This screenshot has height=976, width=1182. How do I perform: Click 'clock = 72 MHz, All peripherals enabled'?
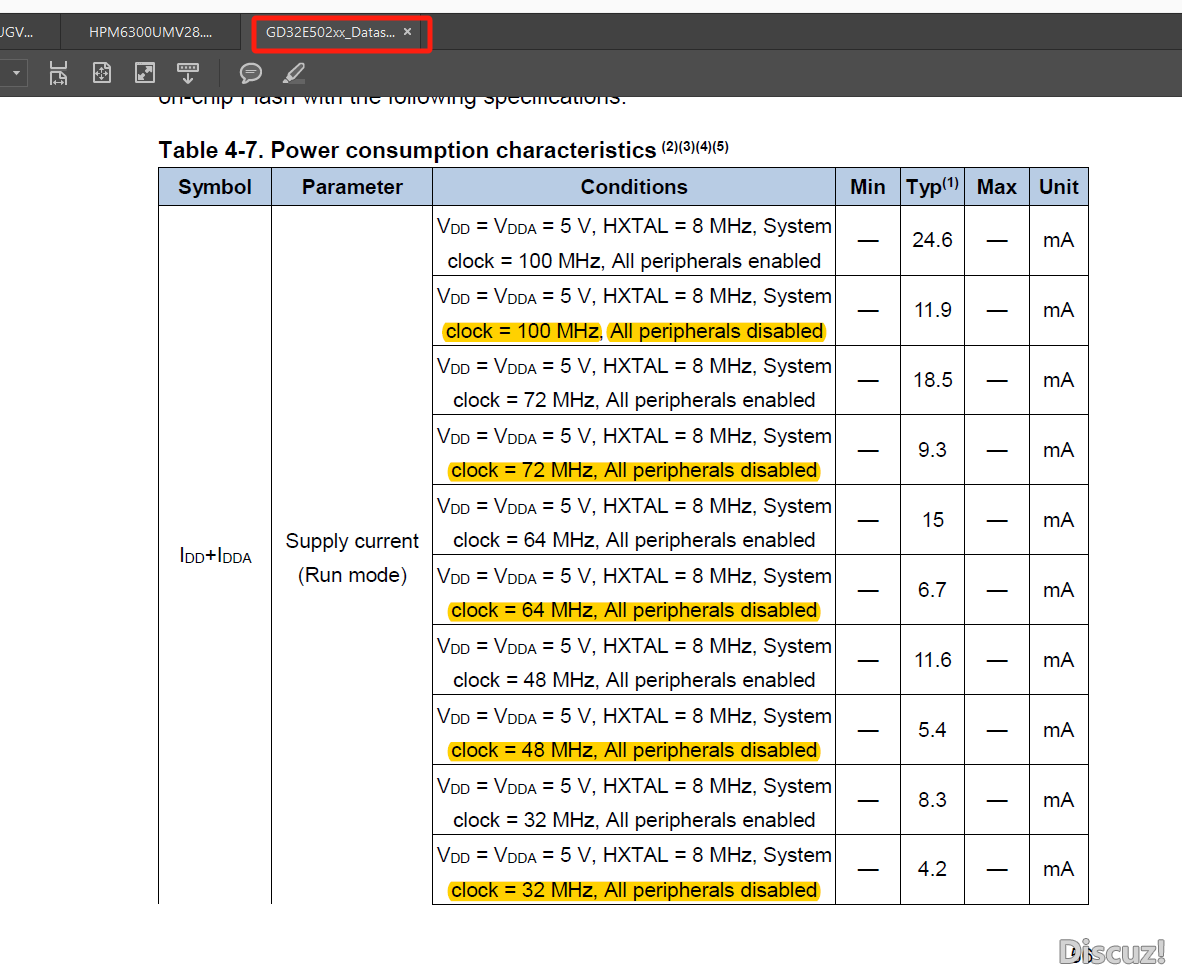coord(634,400)
